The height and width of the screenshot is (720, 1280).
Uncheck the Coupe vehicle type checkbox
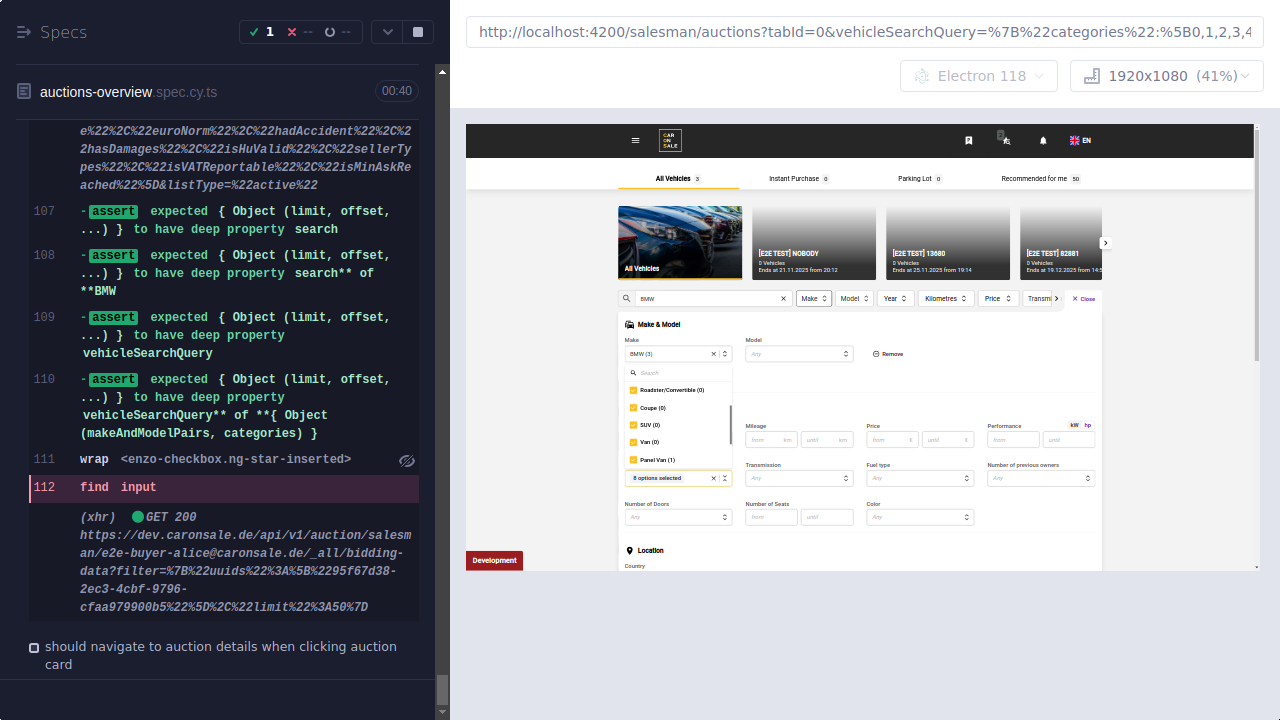click(633, 408)
